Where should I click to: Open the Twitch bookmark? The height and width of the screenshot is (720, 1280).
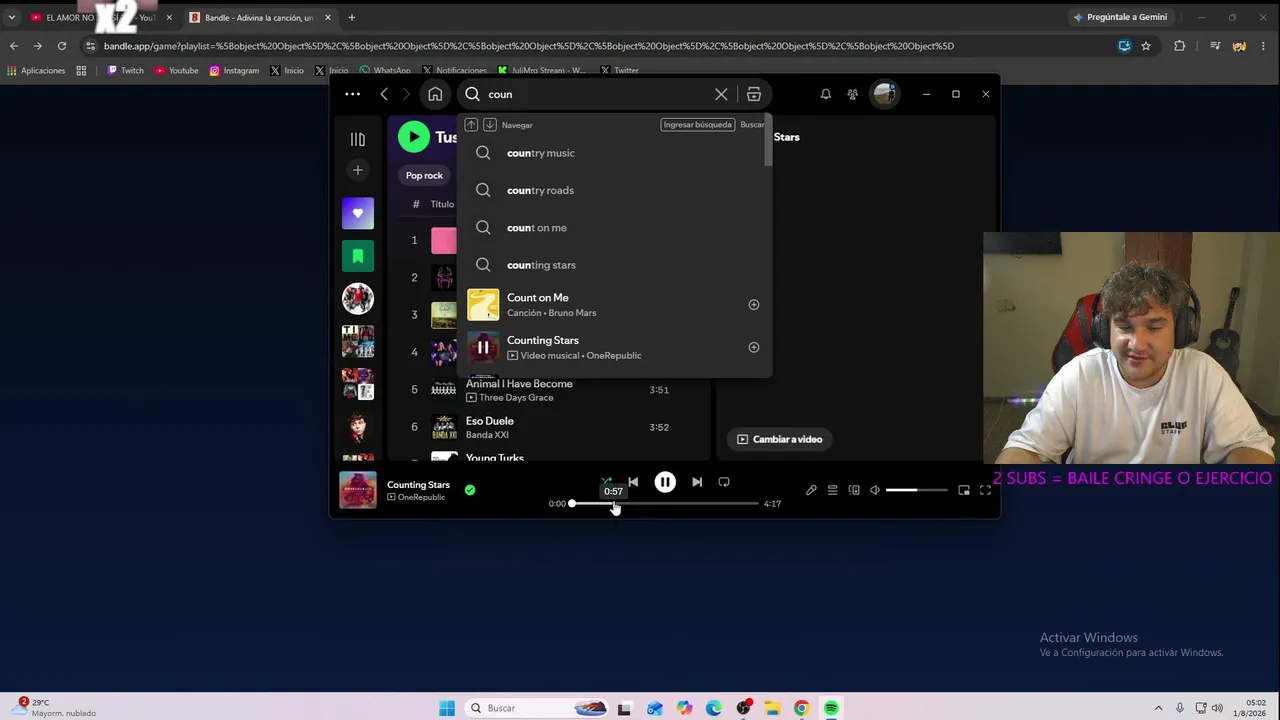tap(126, 71)
